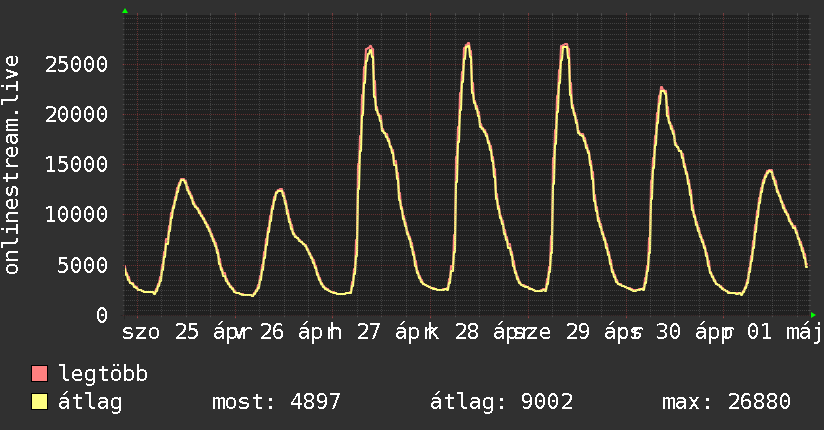Click the 25000 y-axis label

[x=77, y=65]
